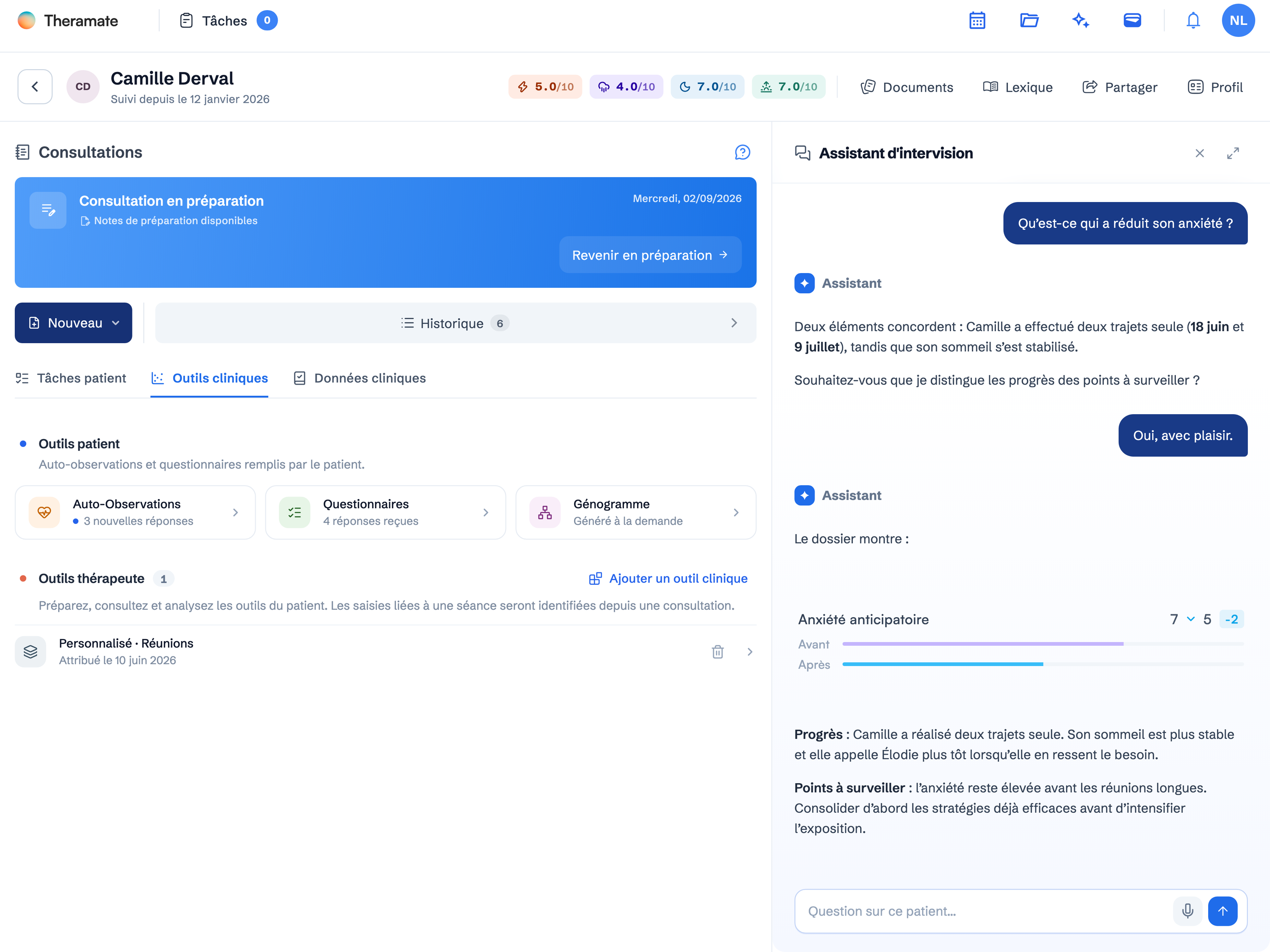Close the Assistant d'intervision panel
This screenshot has height=952, width=1270.
tap(1199, 153)
